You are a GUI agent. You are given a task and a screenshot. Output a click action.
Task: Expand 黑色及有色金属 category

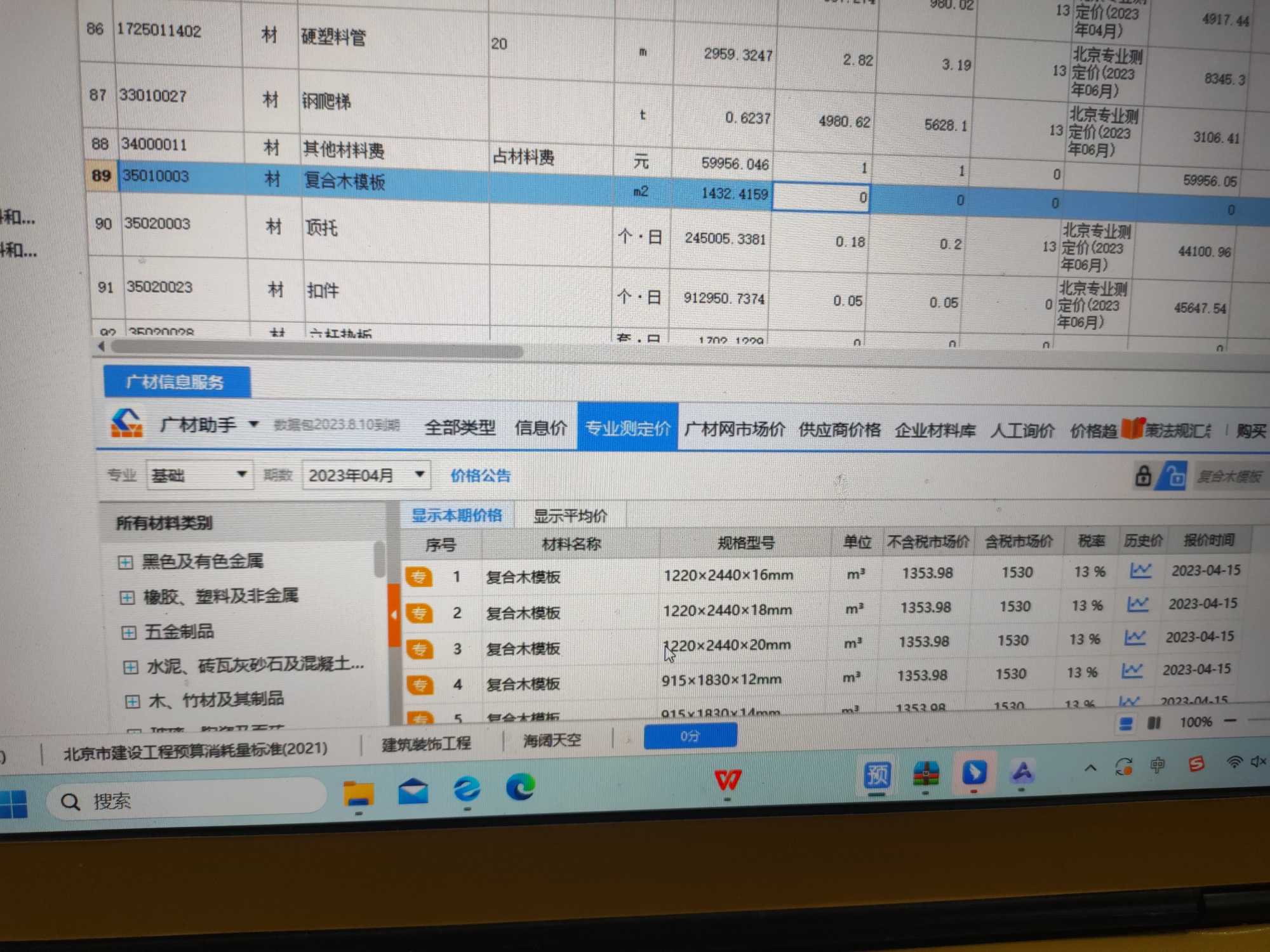pyautogui.click(x=125, y=562)
